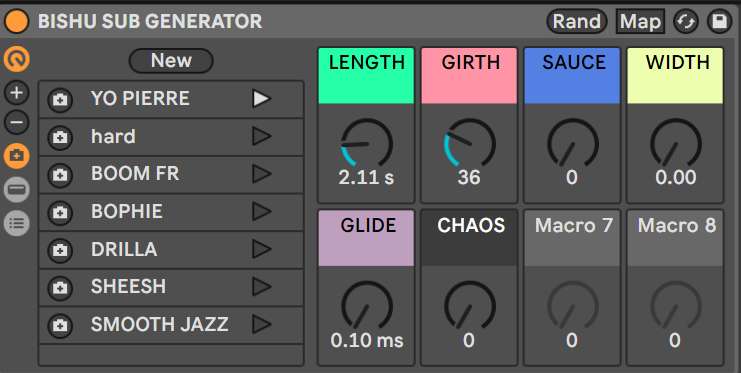This screenshot has width=741, height=373.
Task: Toggle the macro controls view icon
Action: pyautogui.click(x=17, y=60)
